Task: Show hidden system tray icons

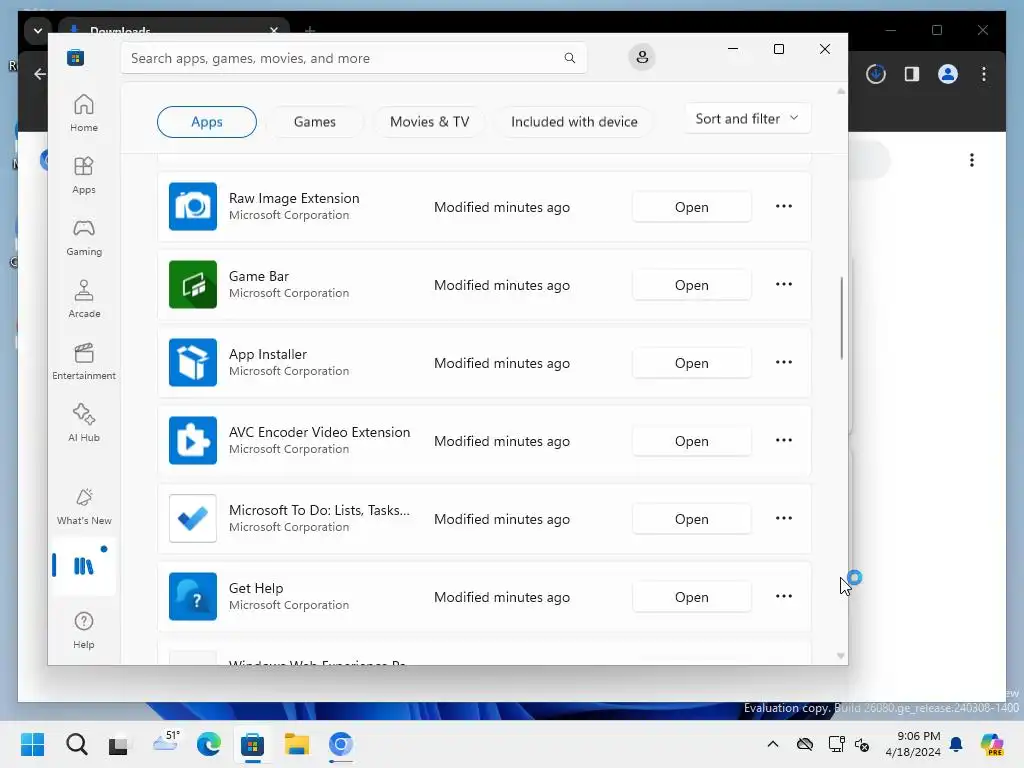Action: 773,744
